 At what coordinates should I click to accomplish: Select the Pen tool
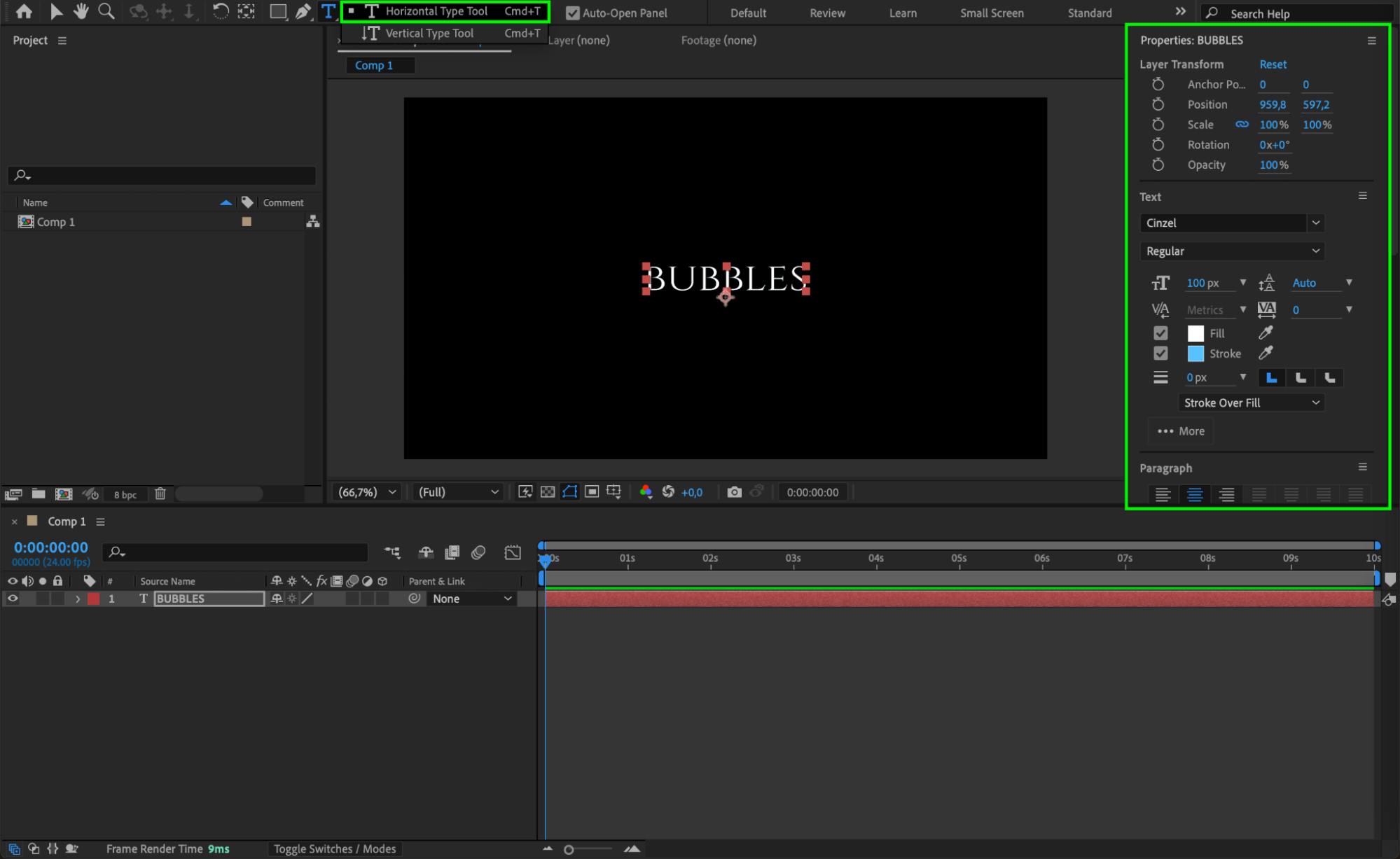[x=303, y=11]
